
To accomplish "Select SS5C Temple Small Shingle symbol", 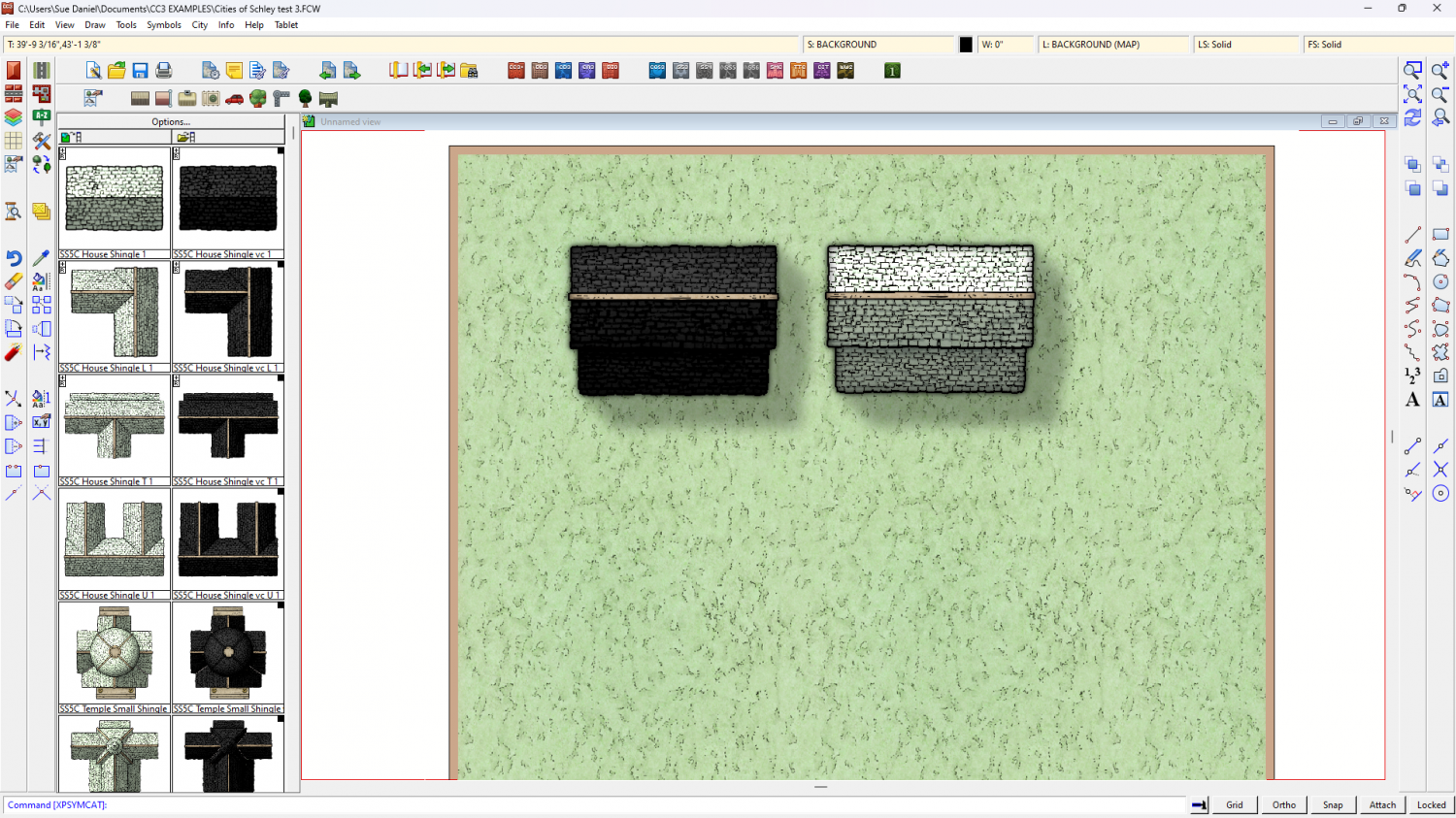I will pos(115,657).
